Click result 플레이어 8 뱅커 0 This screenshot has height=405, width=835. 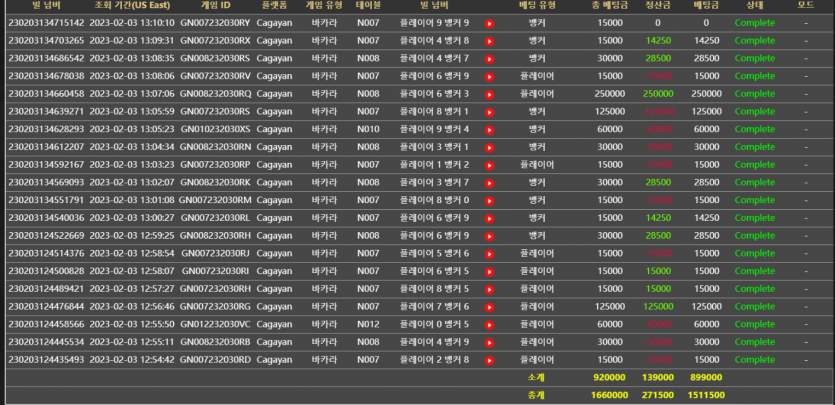pyautogui.click(x=435, y=200)
